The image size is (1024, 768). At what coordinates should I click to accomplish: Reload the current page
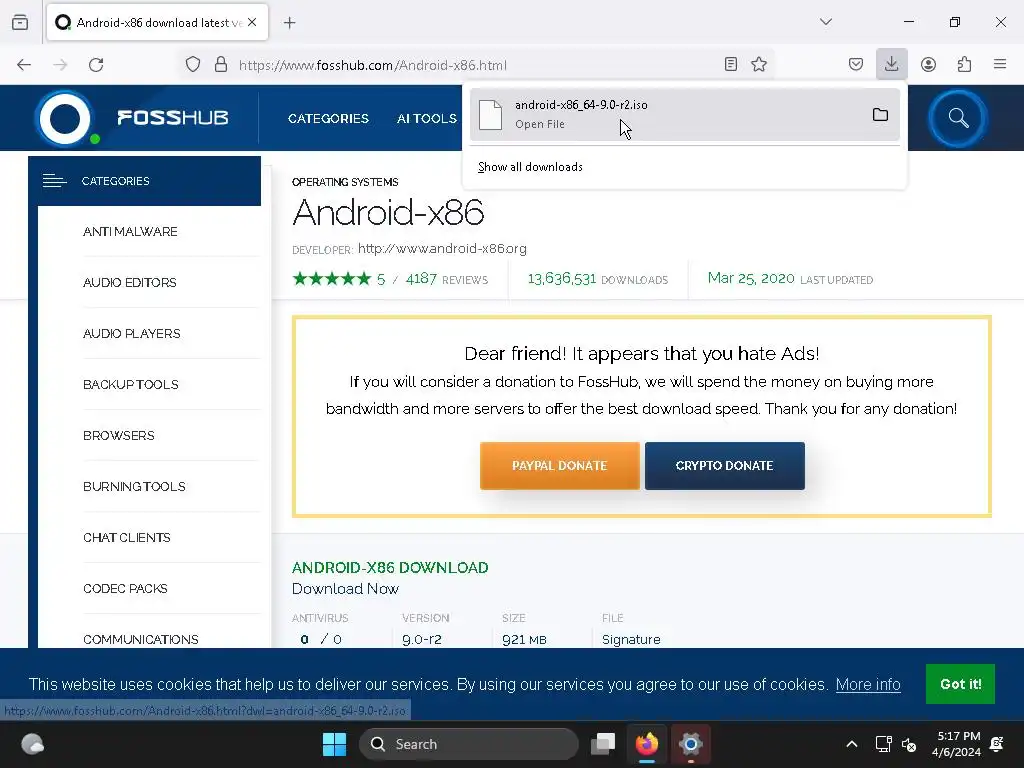tap(97, 65)
